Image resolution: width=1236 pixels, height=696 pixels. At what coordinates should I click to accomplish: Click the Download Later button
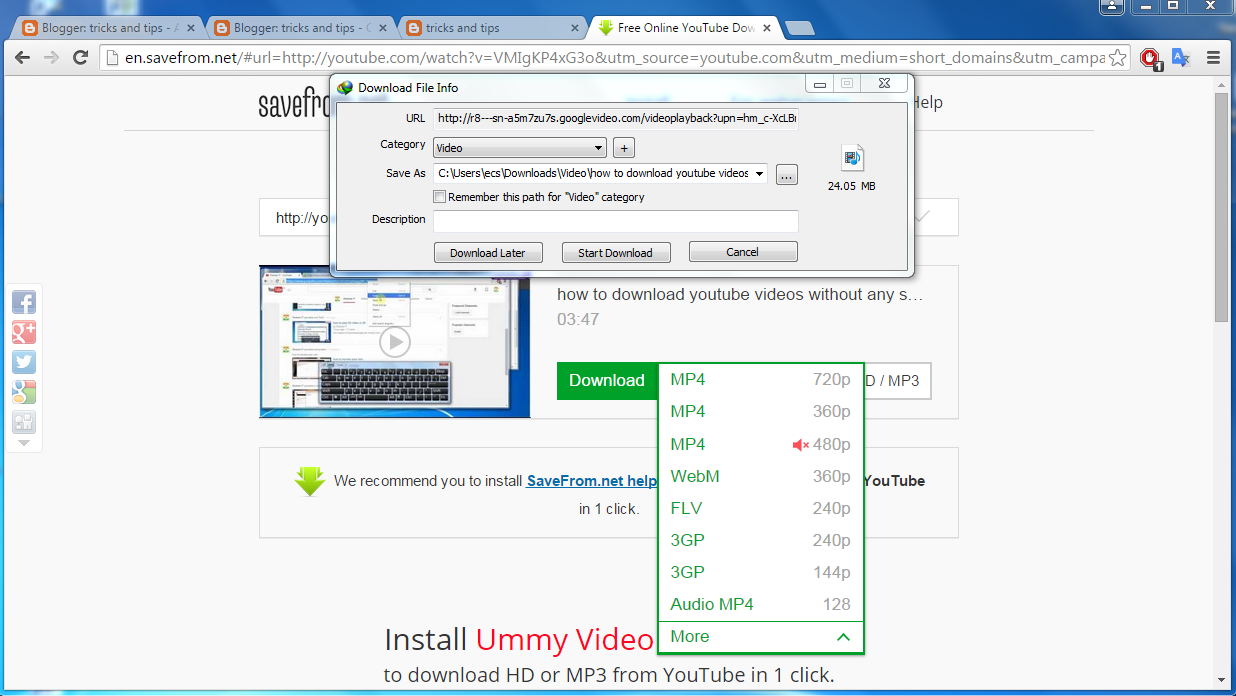488,253
